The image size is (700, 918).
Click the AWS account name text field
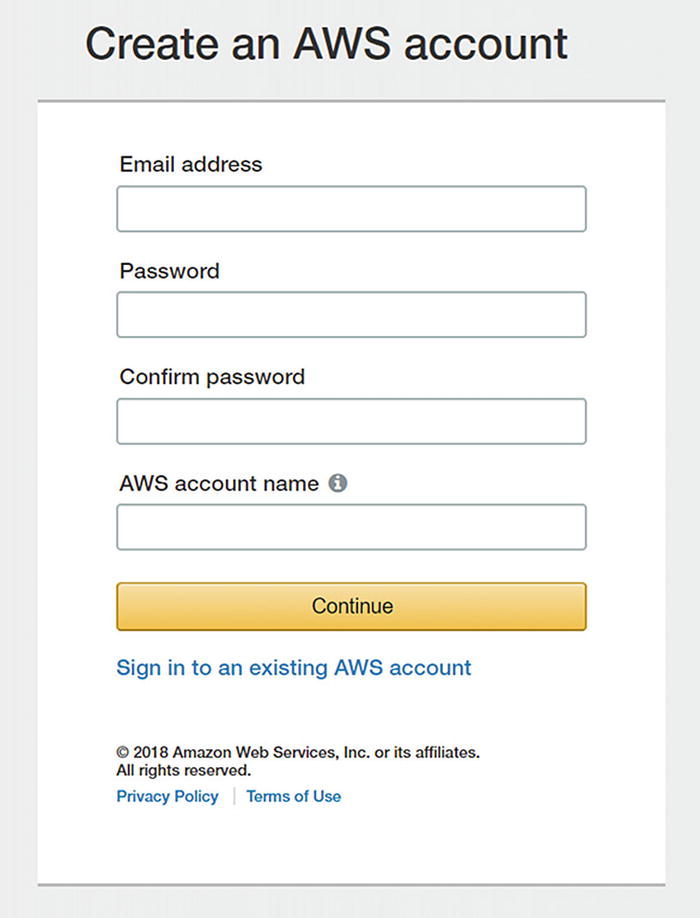[x=351, y=527]
